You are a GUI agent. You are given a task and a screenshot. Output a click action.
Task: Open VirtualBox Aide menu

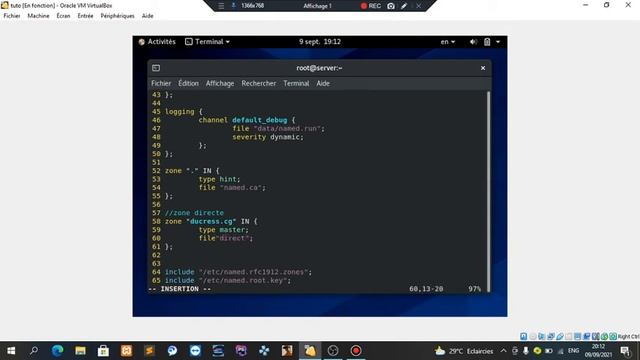[x=147, y=16]
